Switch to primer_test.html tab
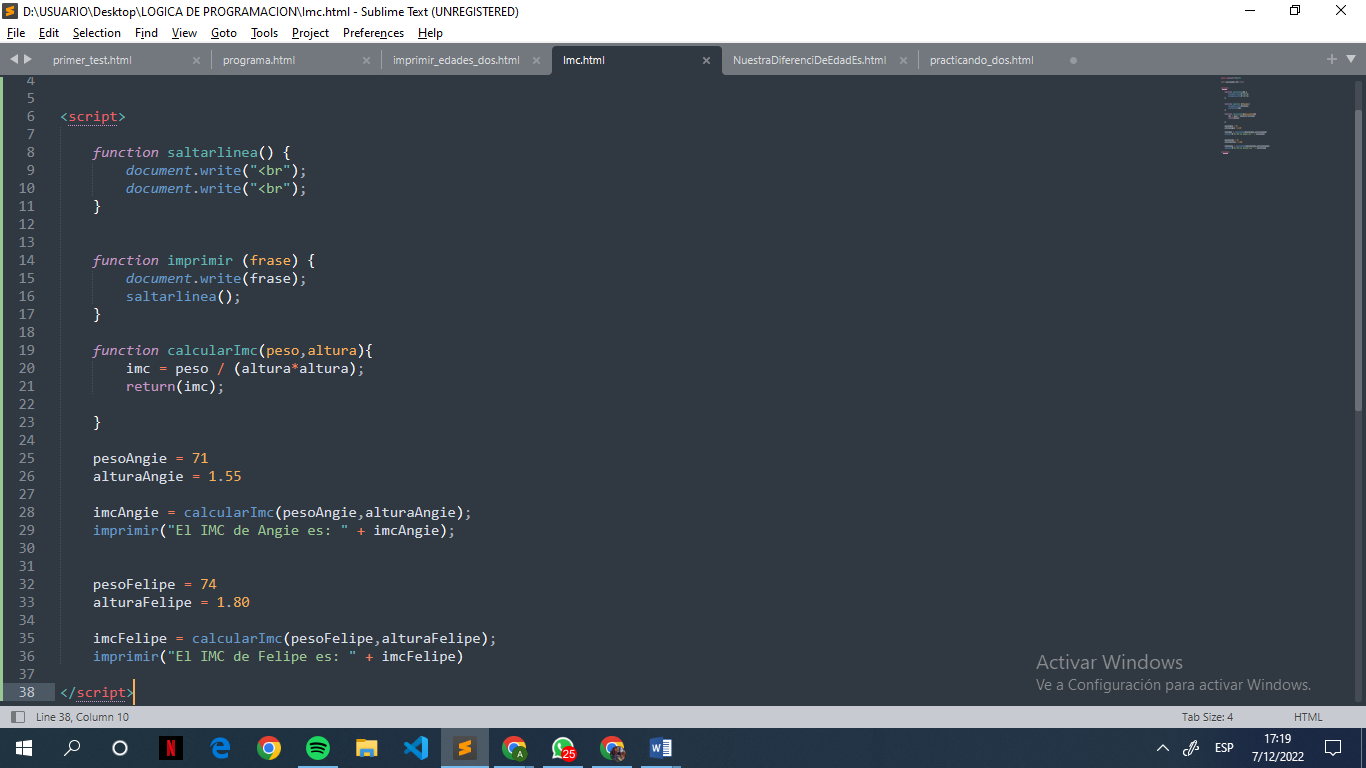1366x768 pixels. click(x=92, y=60)
